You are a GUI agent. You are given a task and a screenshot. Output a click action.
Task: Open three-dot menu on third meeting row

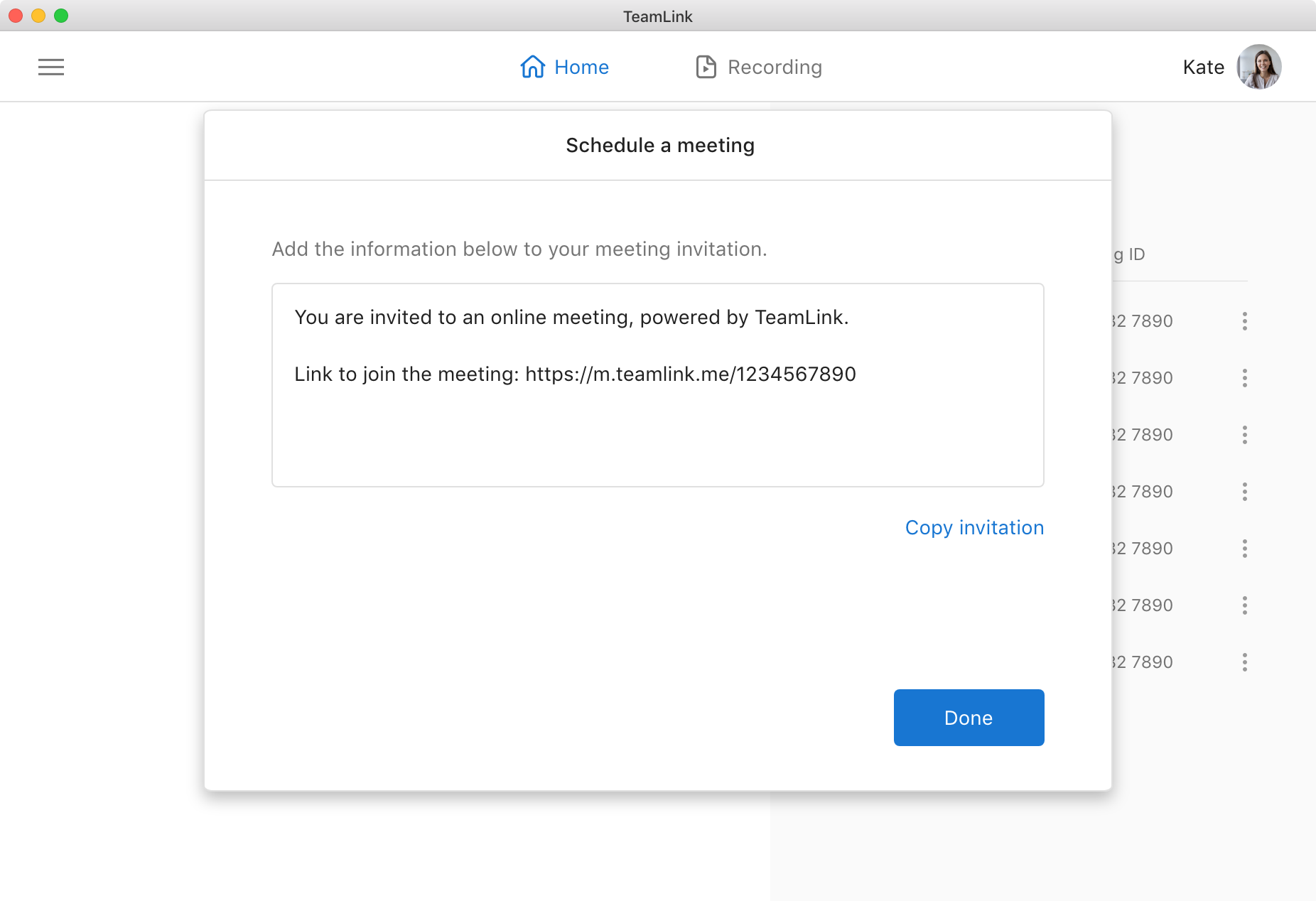tap(1244, 435)
